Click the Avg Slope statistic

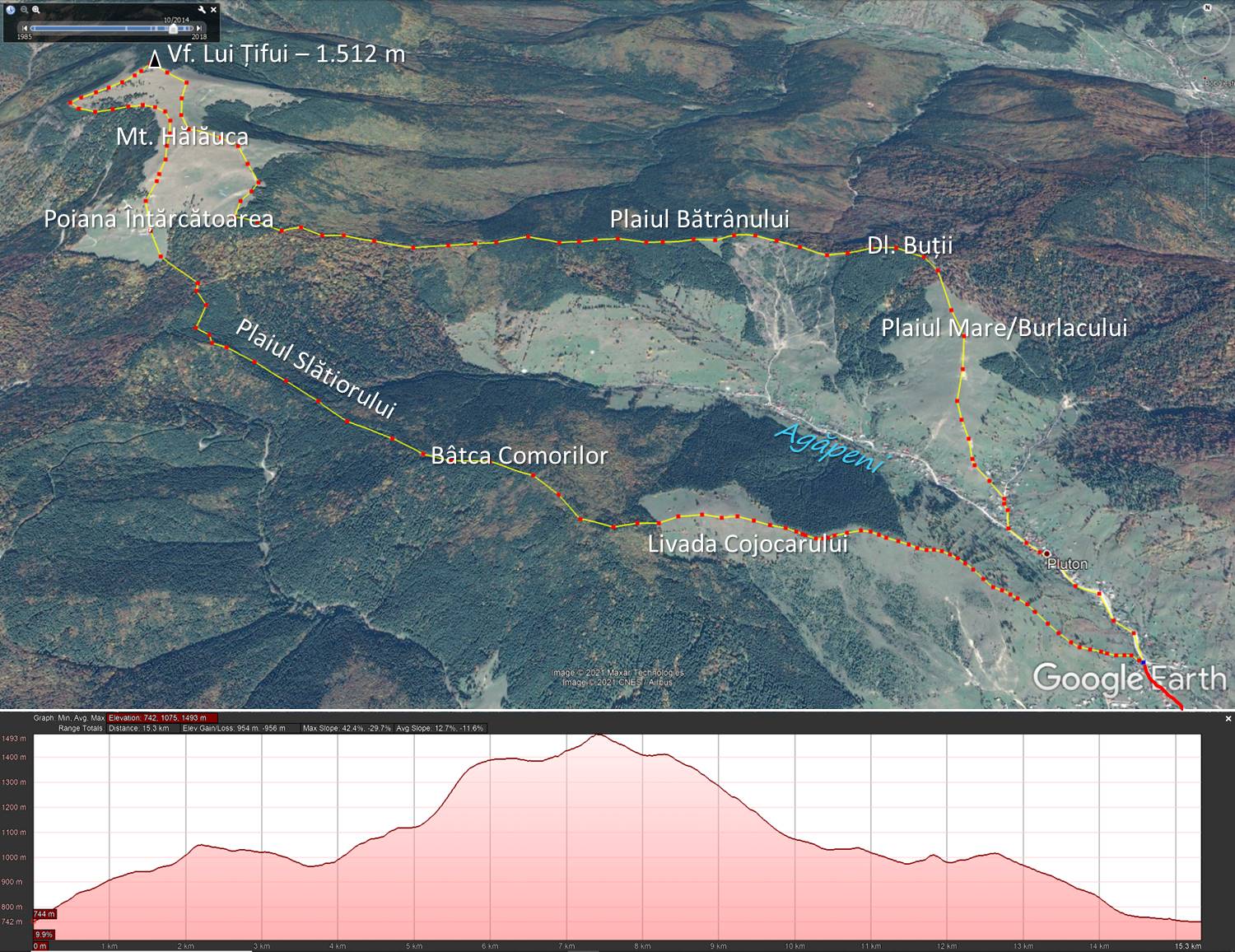[x=440, y=728]
